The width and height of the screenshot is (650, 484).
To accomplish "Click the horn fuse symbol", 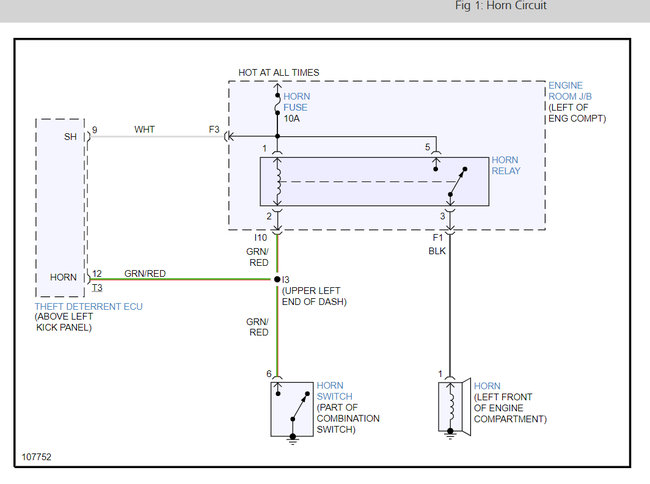I will [277, 104].
